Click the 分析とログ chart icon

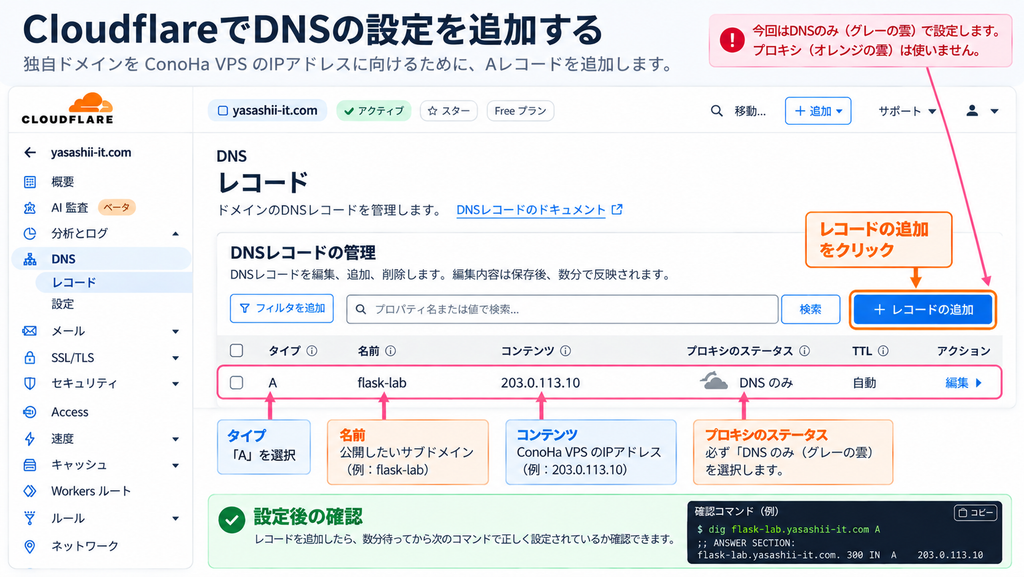pyautogui.click(x=30, y=233)
